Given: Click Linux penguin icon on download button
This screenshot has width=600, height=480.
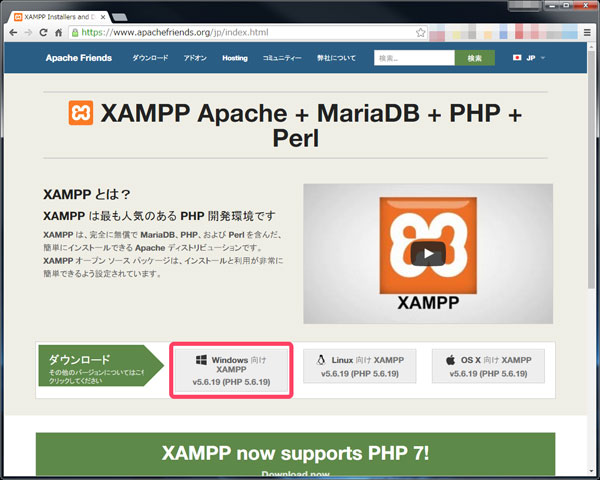Looking at the screenshot, I should pyautogui.click(x=321, y=360).
